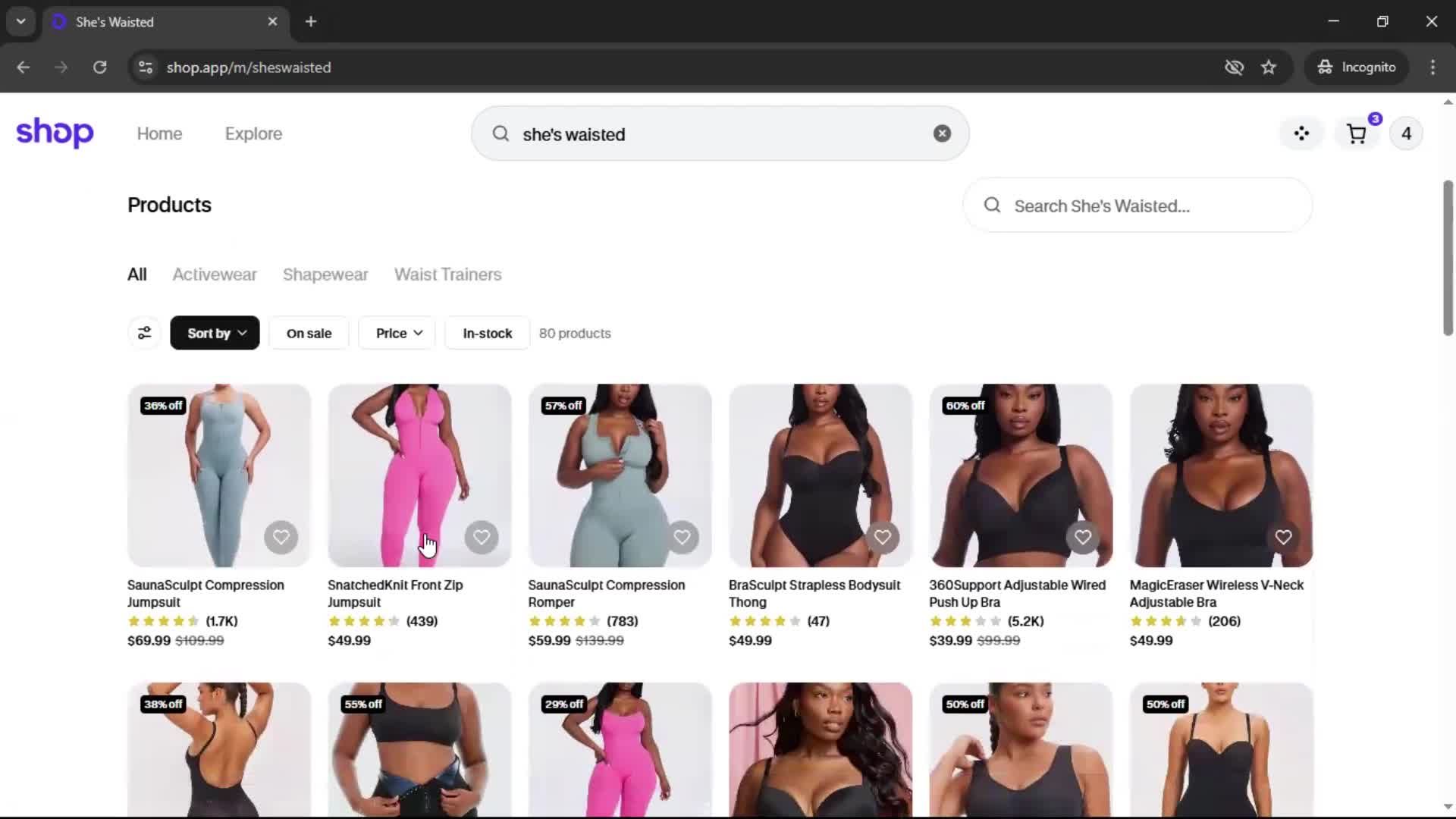Expand the Price filter dropdown
This screenshot has height=819, width=1456.
coord(399,333)
